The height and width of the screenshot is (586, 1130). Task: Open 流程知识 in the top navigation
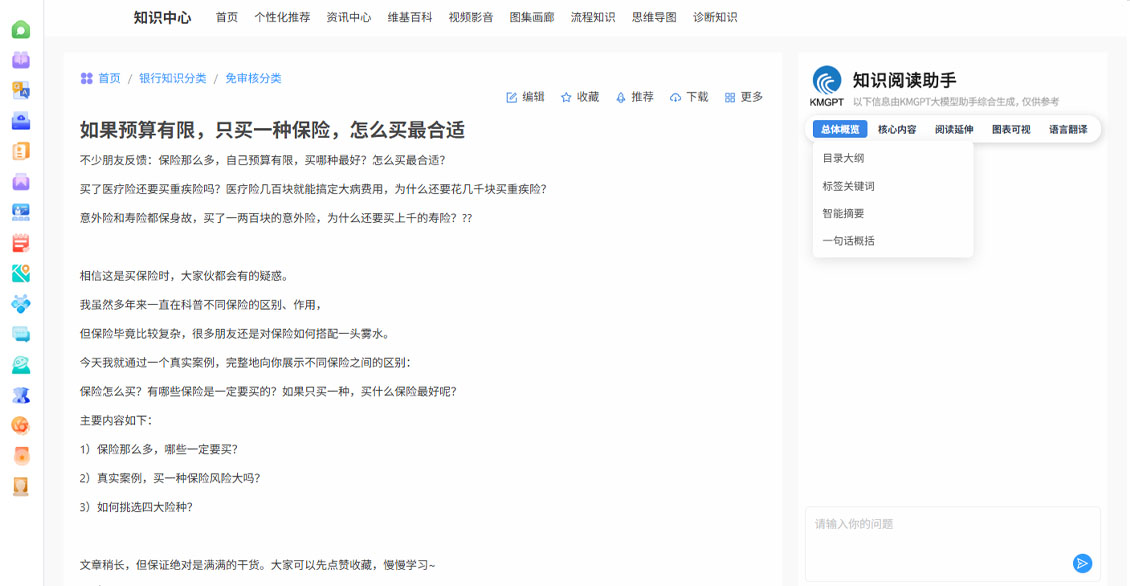[593, 17]
